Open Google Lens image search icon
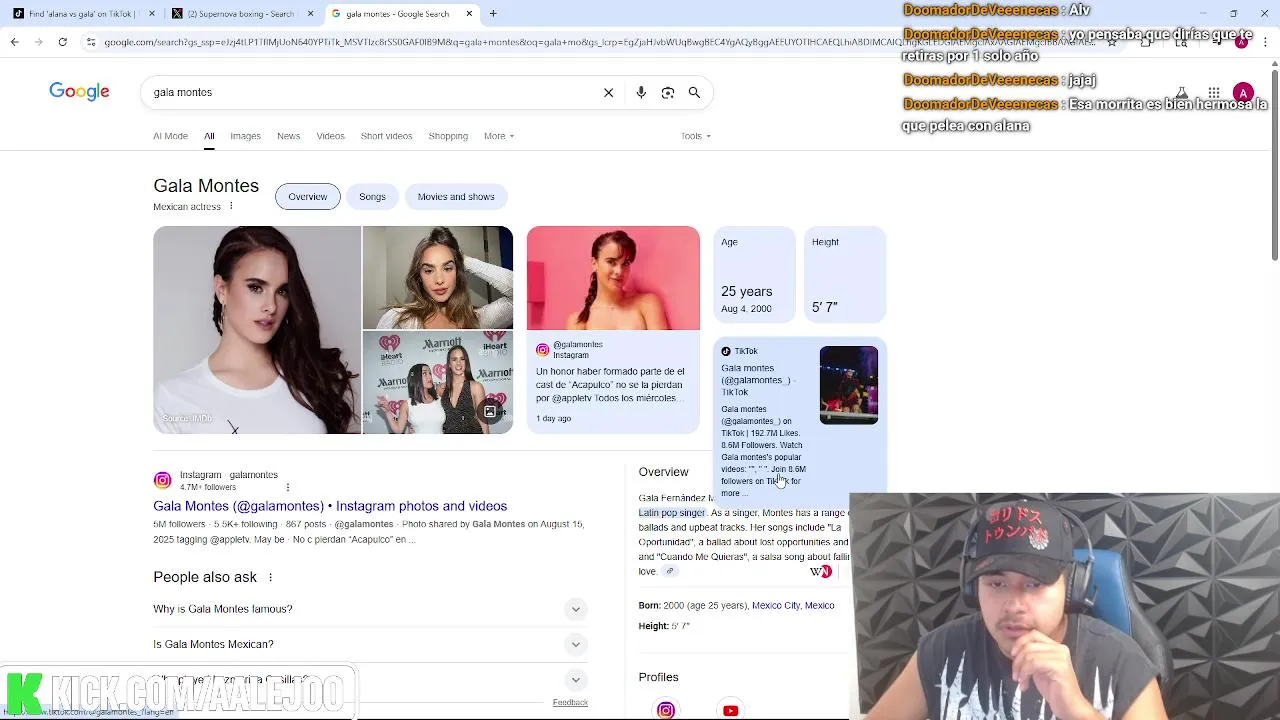Viewport: 1280px width, 720px height. (x=668, y=93)
